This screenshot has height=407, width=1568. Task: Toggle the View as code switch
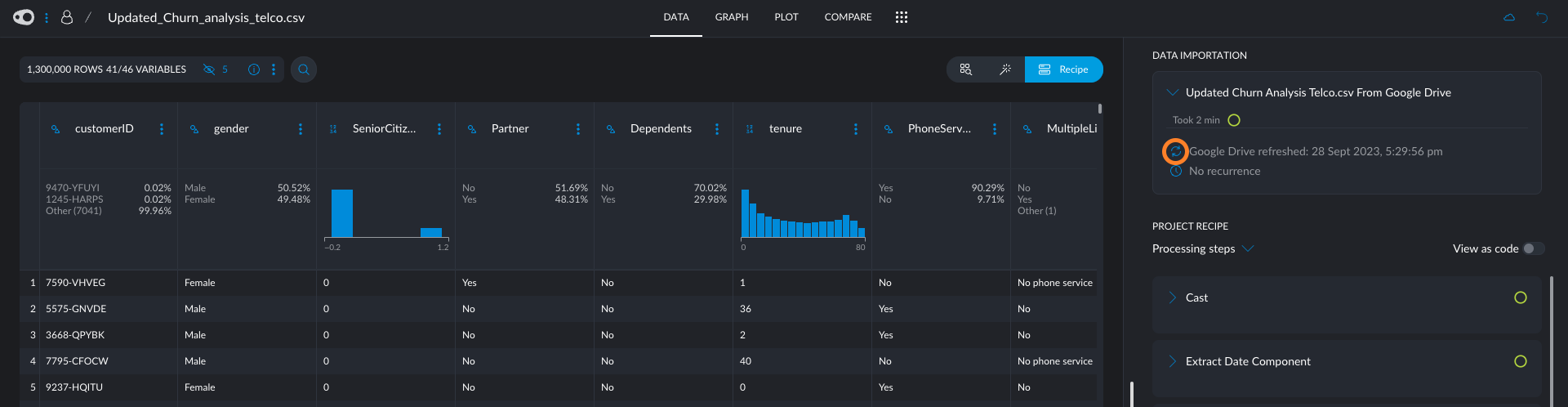click(1533, 248)
